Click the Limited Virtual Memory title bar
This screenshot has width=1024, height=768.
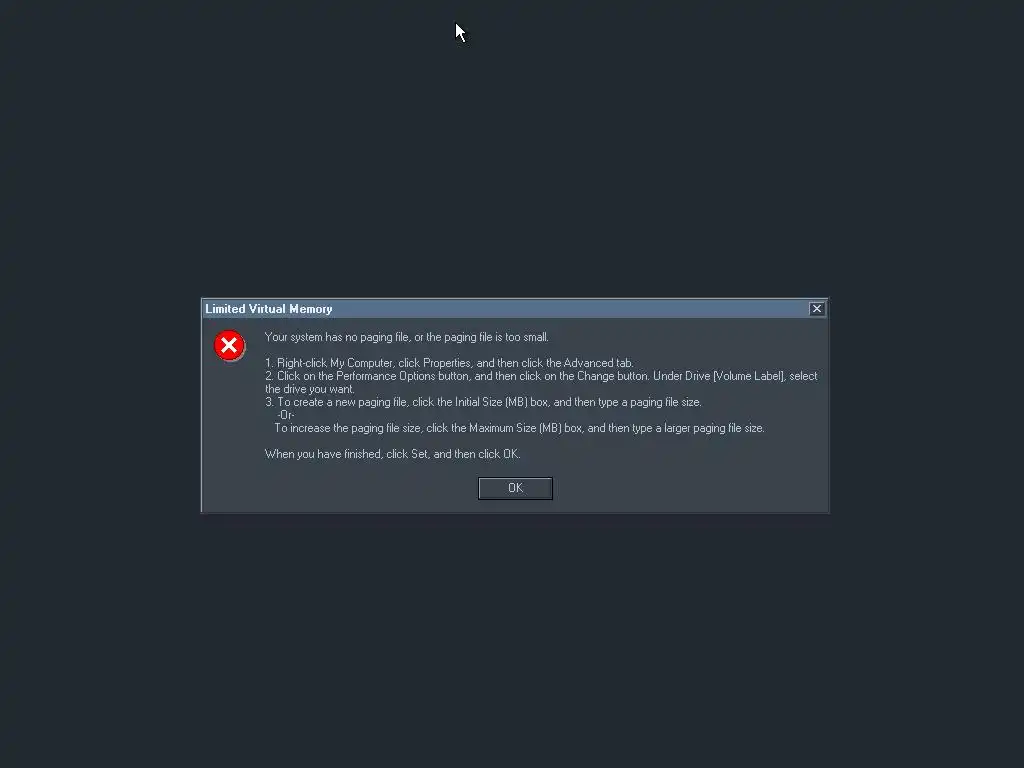click(505, 309)
